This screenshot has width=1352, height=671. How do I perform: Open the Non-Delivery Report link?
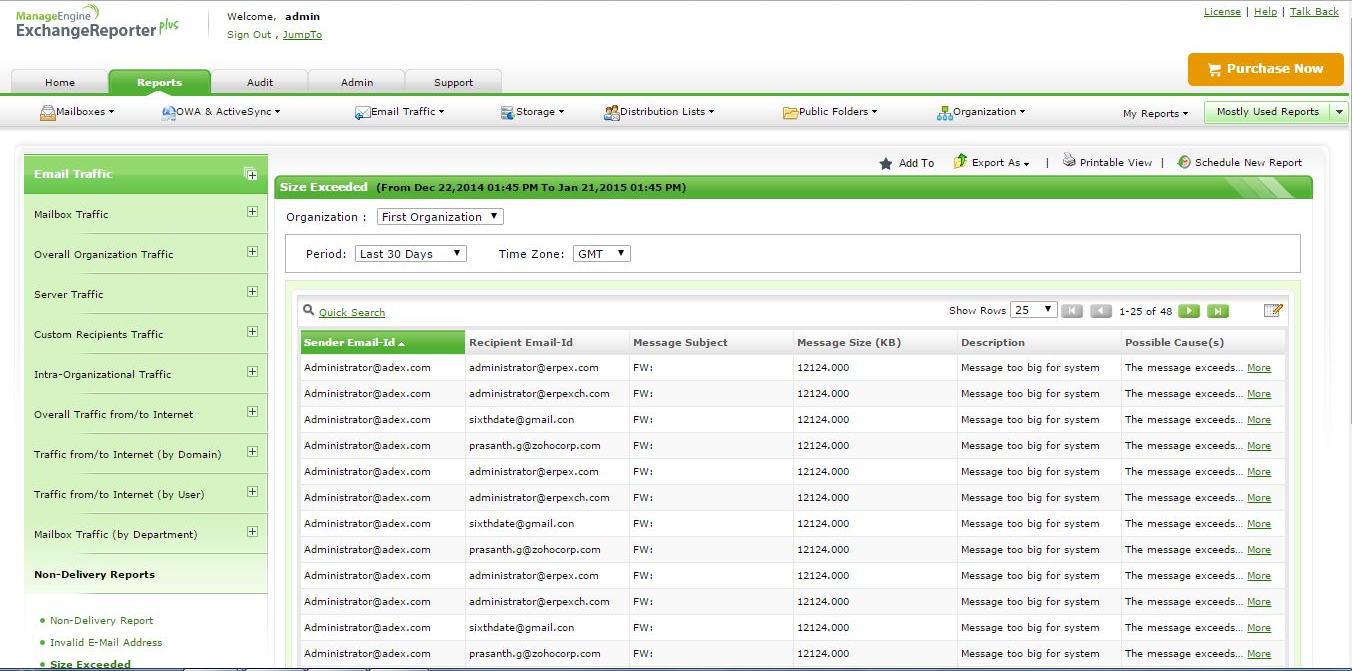101,621
